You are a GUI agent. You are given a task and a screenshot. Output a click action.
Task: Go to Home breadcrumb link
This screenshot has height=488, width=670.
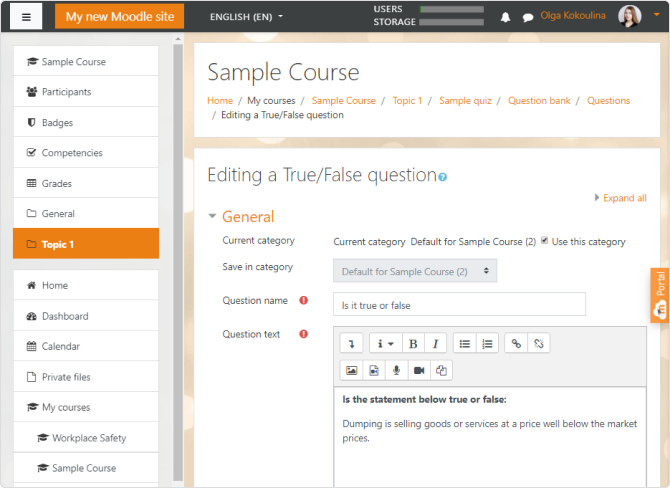coord(220,101)
